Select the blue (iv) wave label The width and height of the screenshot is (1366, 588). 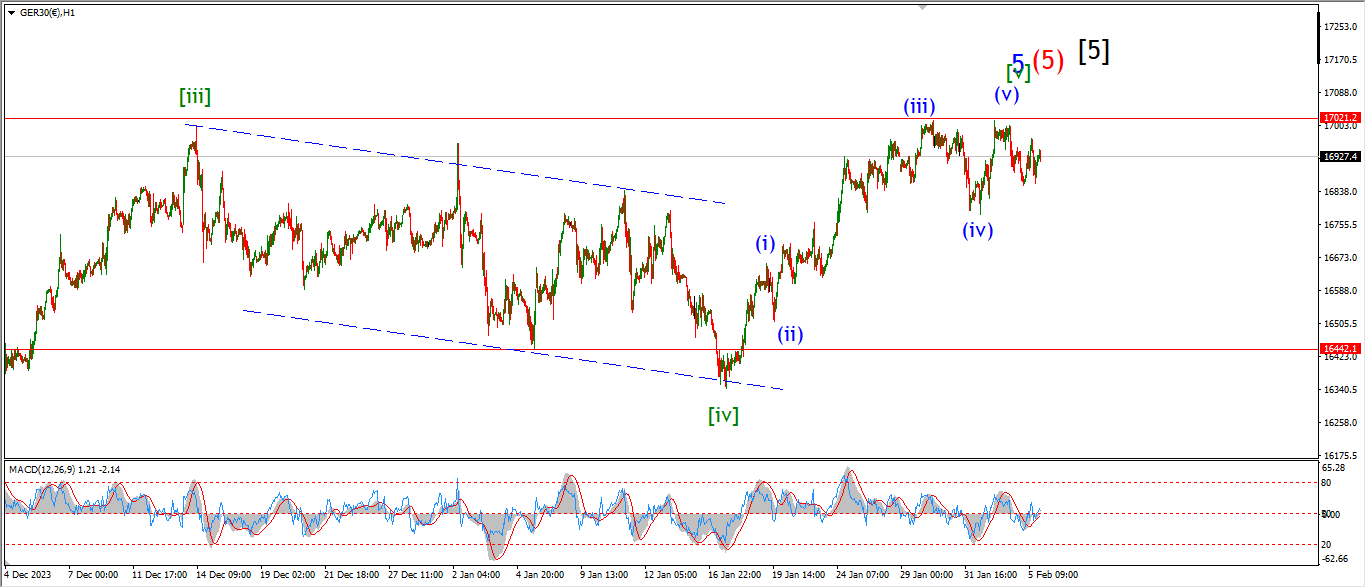tap(977, 230)
